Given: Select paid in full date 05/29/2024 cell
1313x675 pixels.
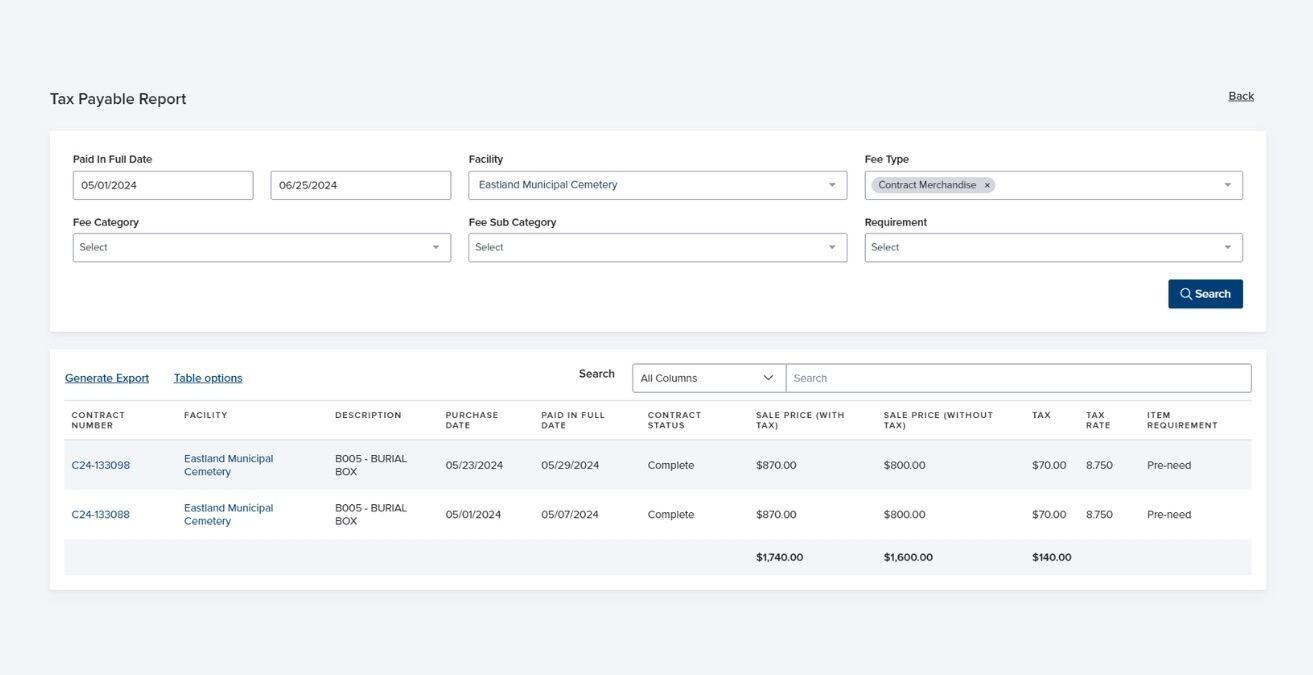Looking at the screenshot, I should tap(570, 465).
